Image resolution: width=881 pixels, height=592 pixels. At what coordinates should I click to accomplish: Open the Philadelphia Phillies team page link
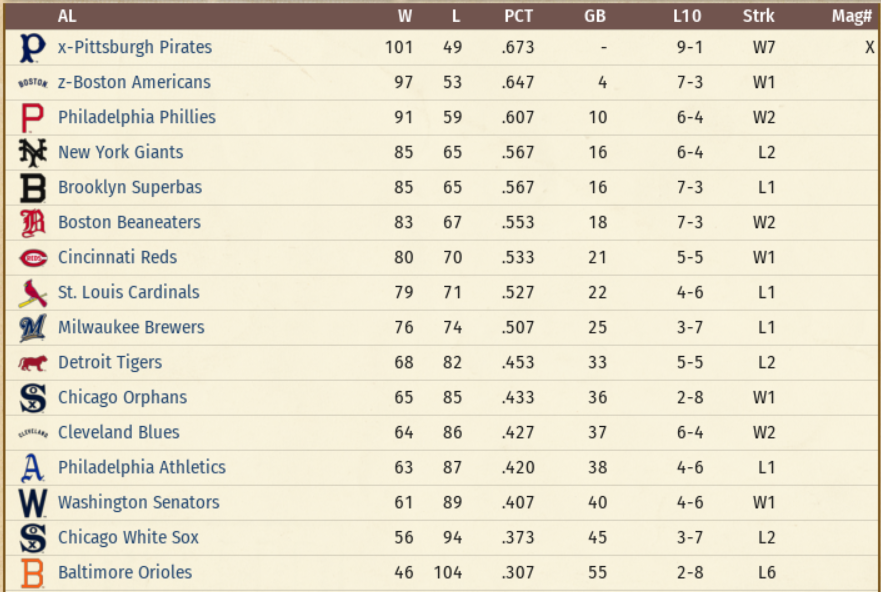pyautogui.click(x=137, y=117)
